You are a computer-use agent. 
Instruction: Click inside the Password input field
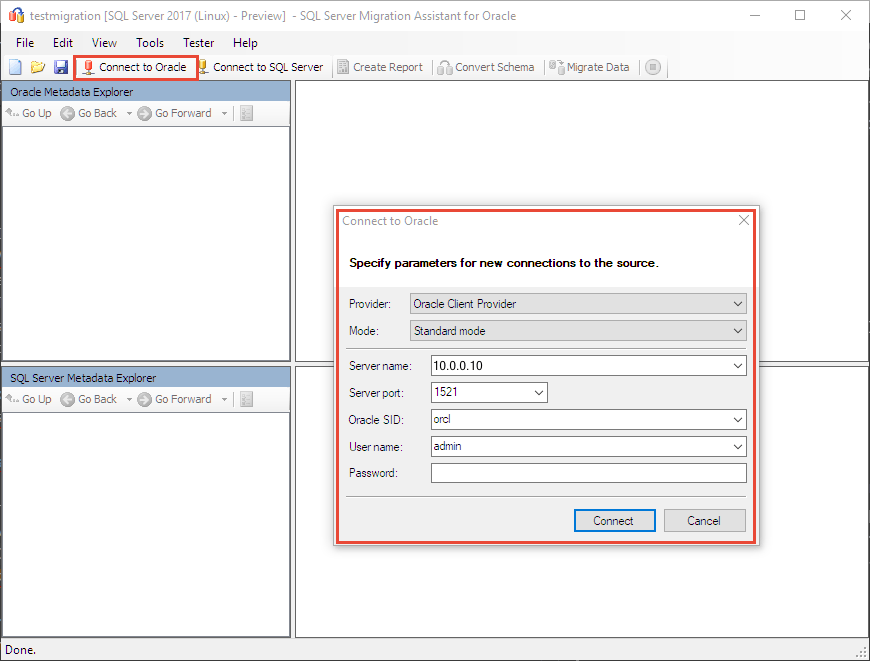[588, 472]
